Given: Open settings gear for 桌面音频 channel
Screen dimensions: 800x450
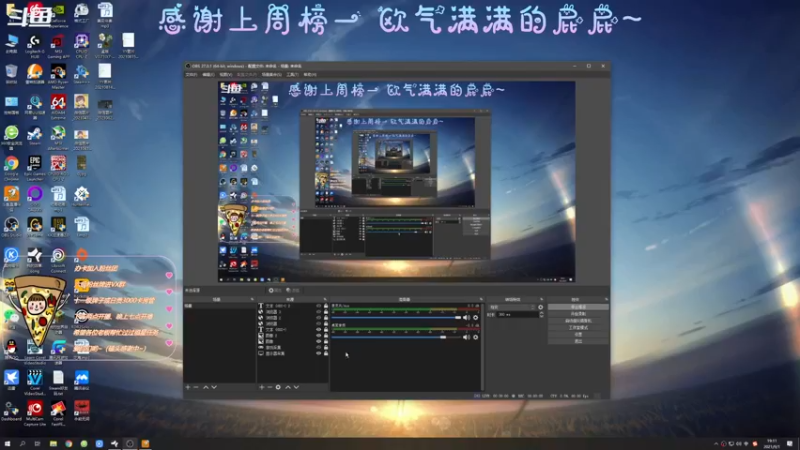Looking at the screenshot, I should pyautogui.click(x=476, y=337).
